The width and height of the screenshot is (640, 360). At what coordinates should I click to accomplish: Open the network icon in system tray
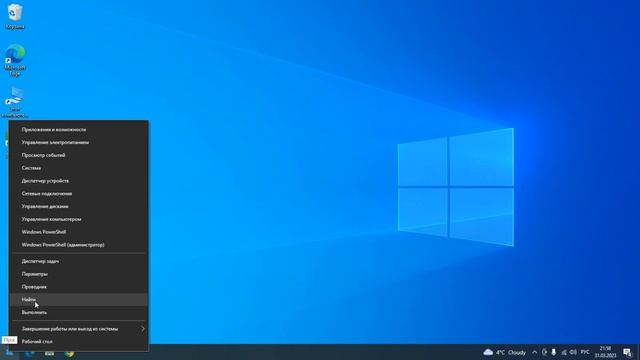pyautogui.click(x=564, y=352)
